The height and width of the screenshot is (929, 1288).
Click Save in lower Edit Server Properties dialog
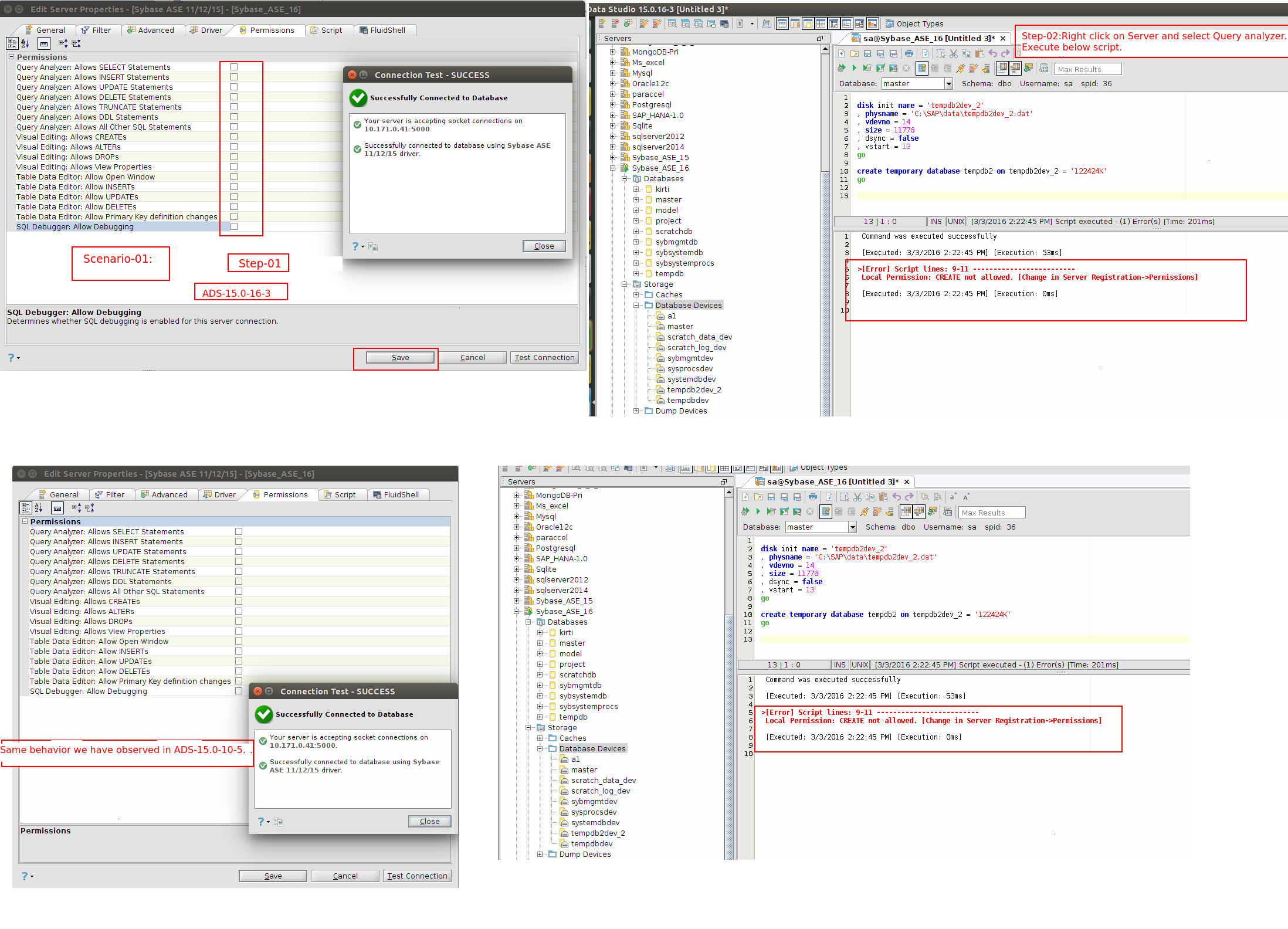[x=273, y=876]
